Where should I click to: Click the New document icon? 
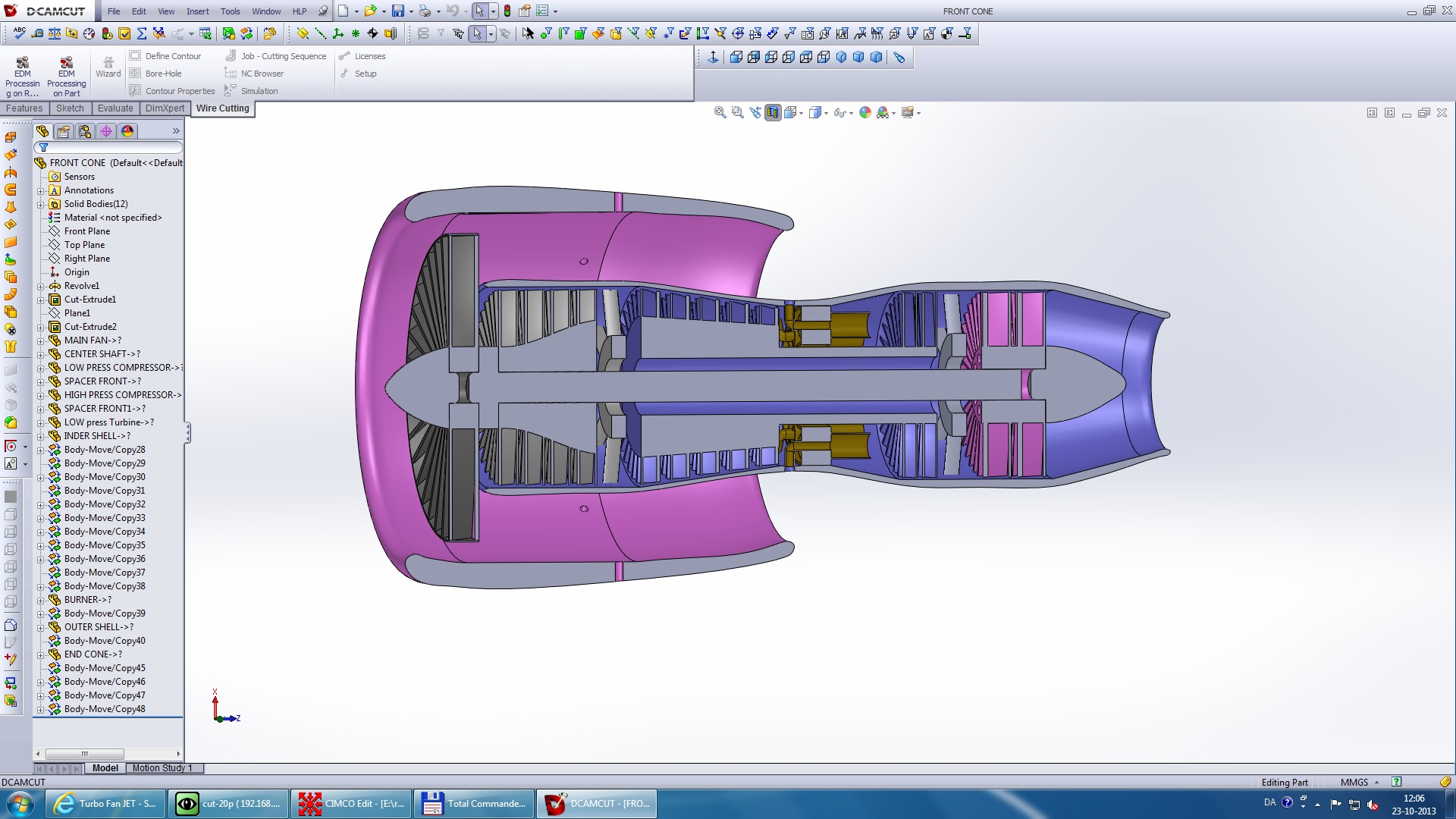pos(344,11)
